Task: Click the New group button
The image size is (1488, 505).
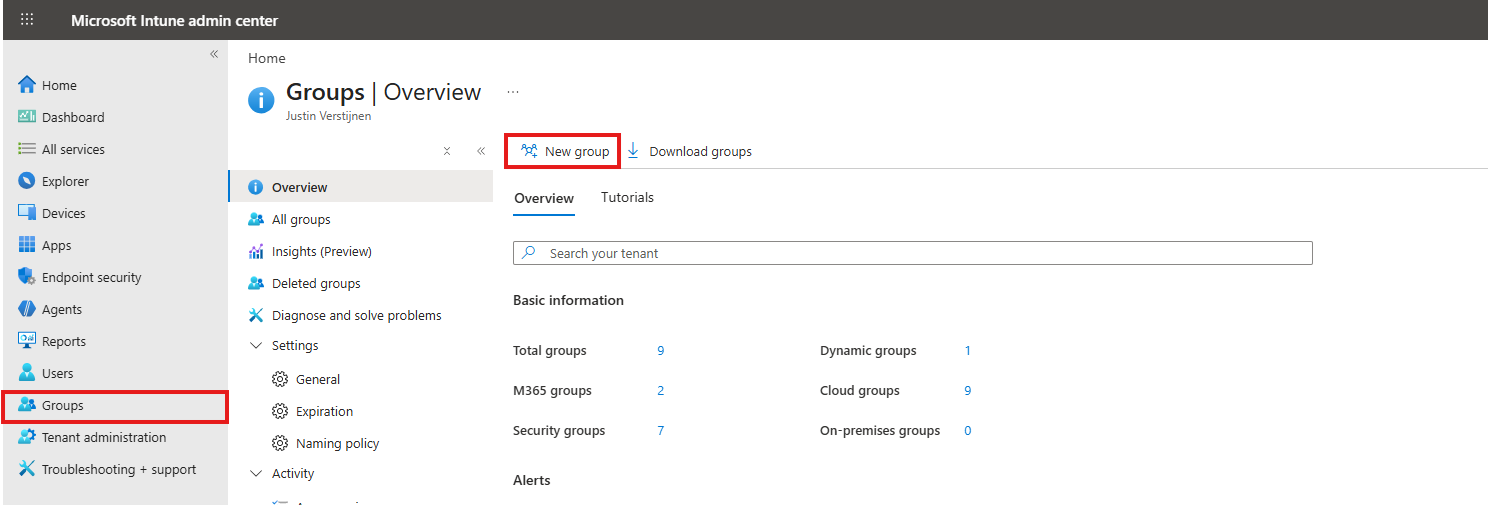Action: (564, 151)
